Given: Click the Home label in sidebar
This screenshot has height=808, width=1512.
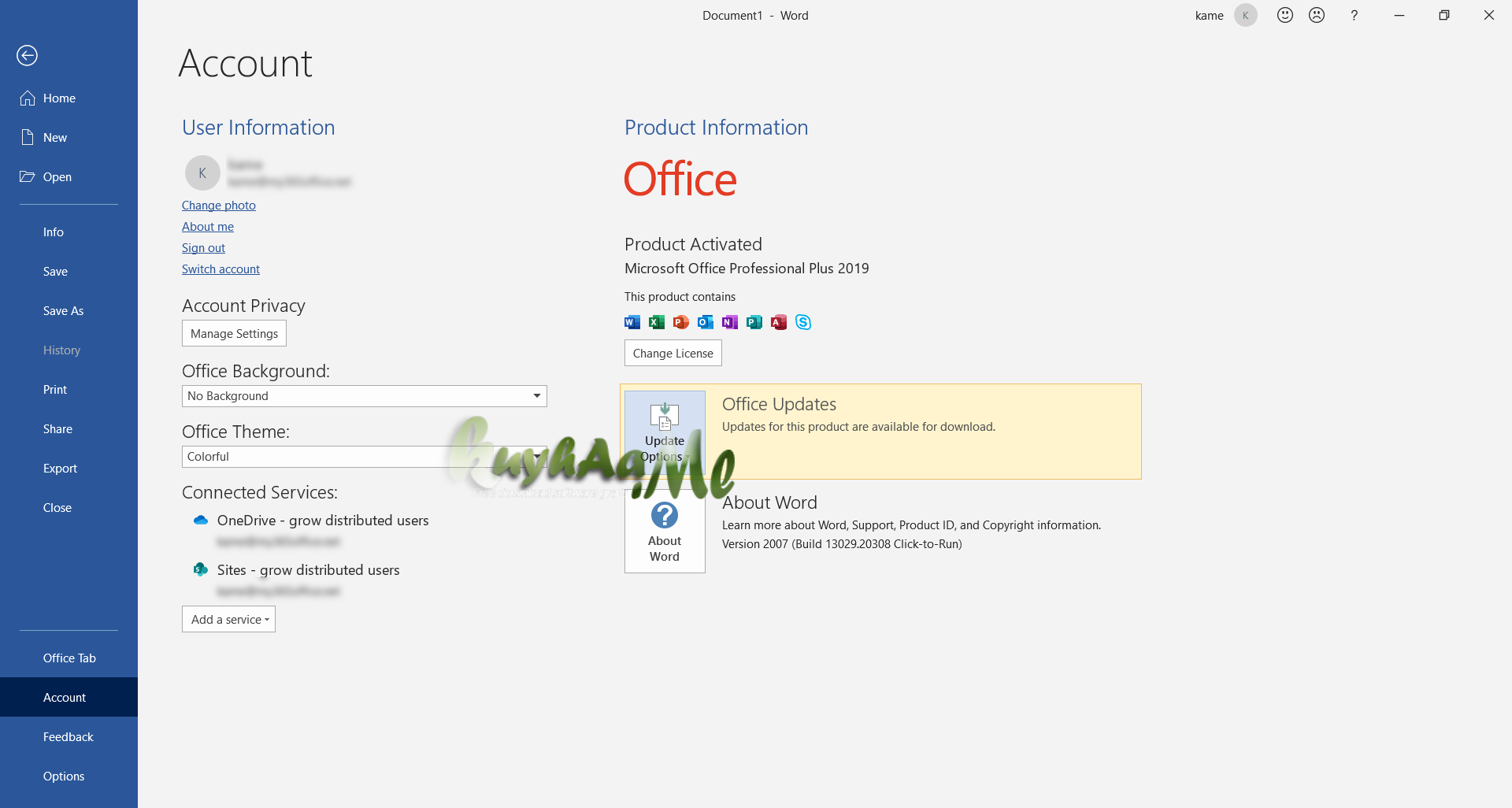Looking at the screenshot, I should point(59,98).
